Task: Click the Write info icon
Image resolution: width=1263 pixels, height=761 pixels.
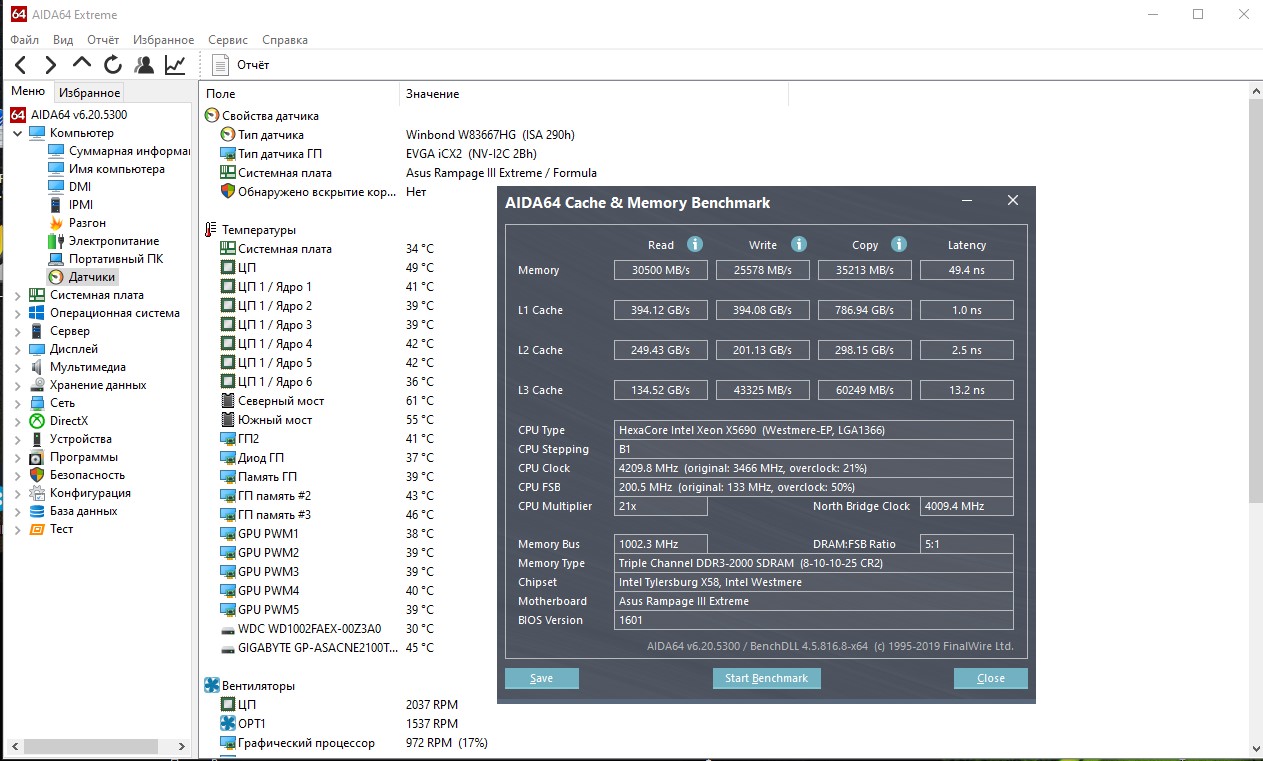Action: (798, 244)
